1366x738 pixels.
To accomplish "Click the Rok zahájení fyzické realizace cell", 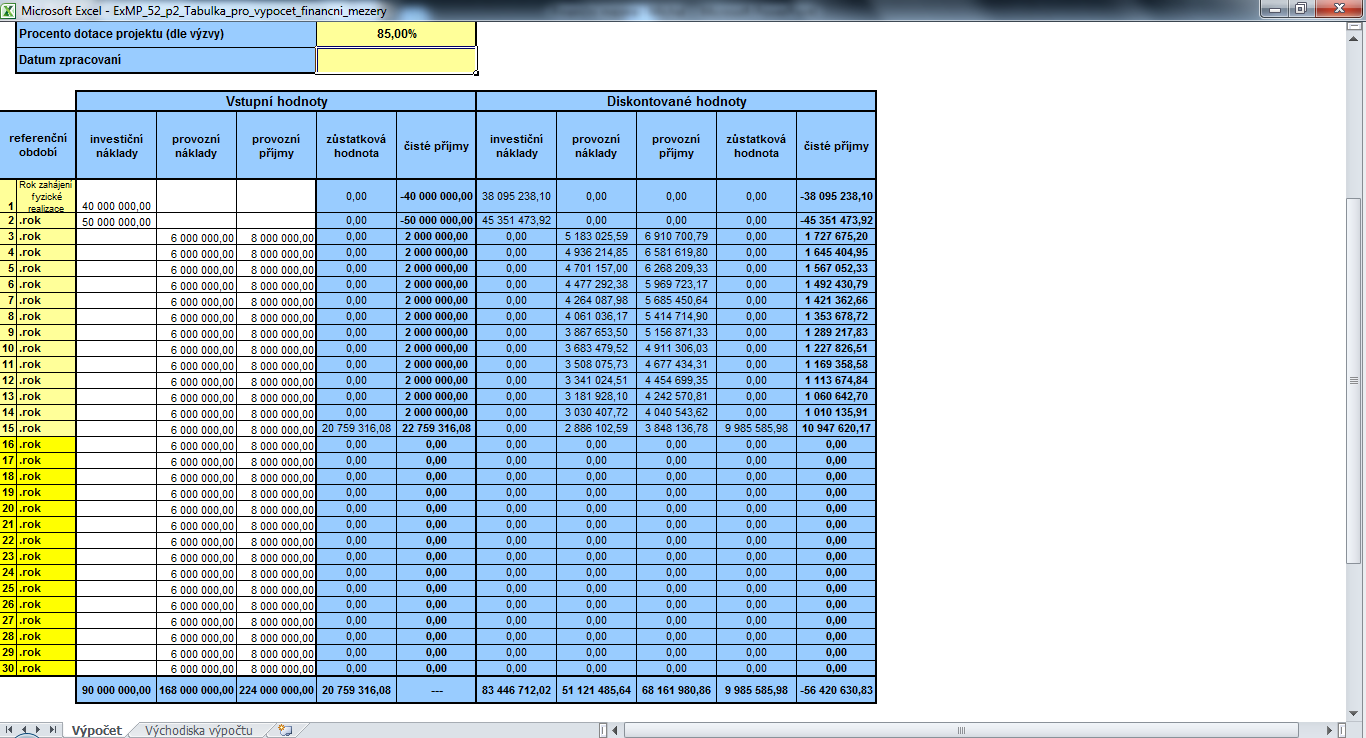I will [x=46, y=196].
